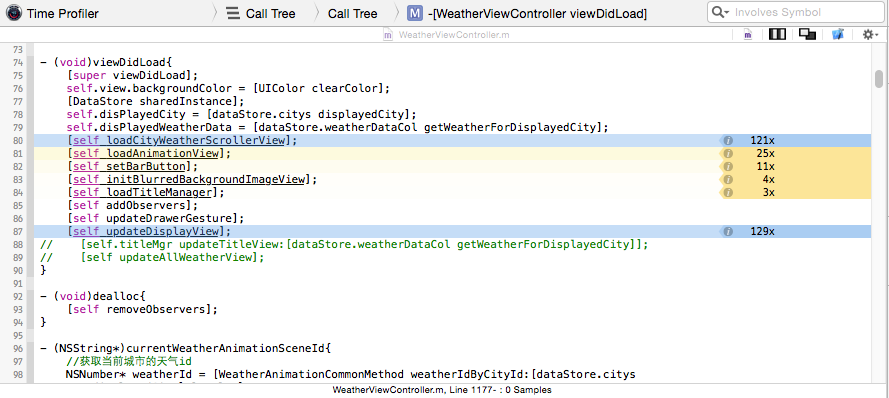
Task: Click the 3x sample count on line 84
Action: [x=768, y=192]
